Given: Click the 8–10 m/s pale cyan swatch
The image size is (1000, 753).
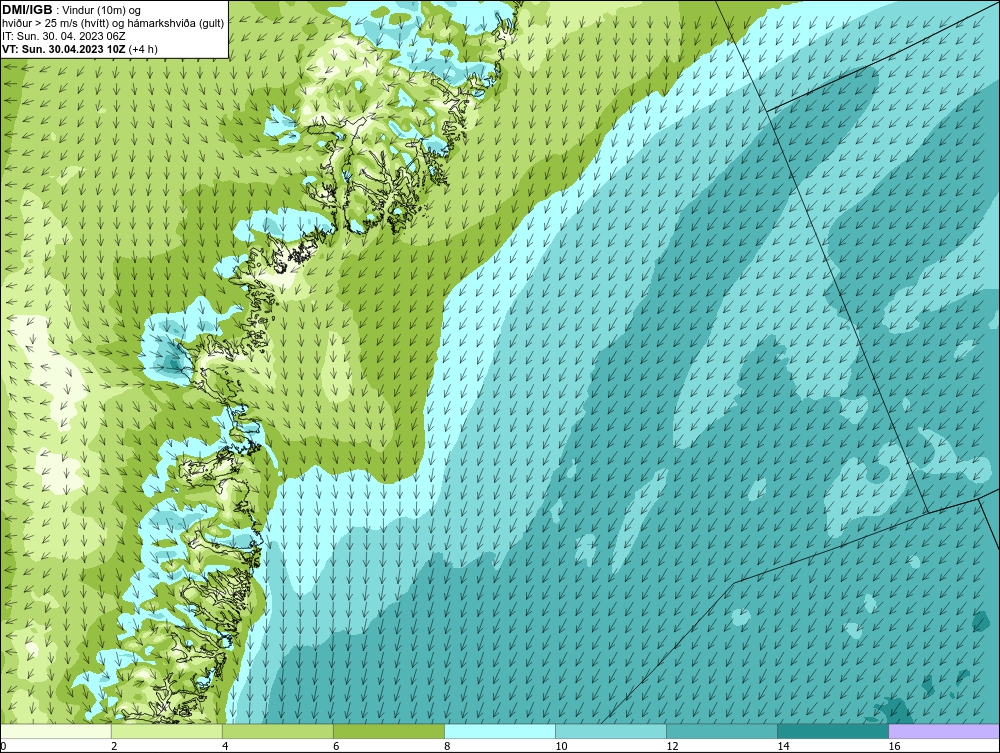Looking at the screenshot, I should (x=500, y=731).
